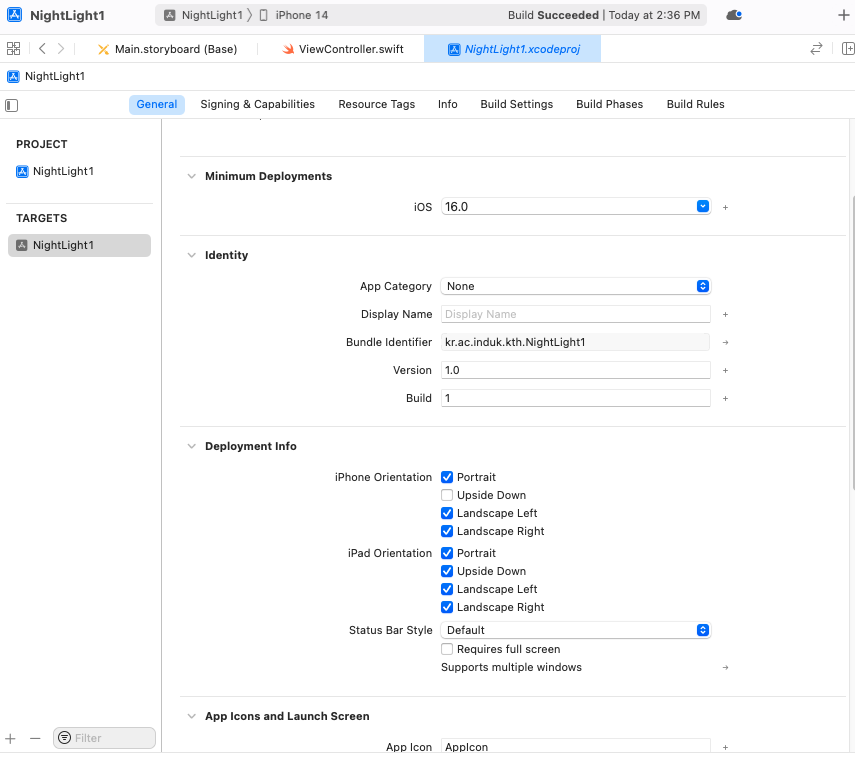Uncheck iPhone Landscape Right
This screenshot has height=758, width=855.
click(x=447, y=531)
